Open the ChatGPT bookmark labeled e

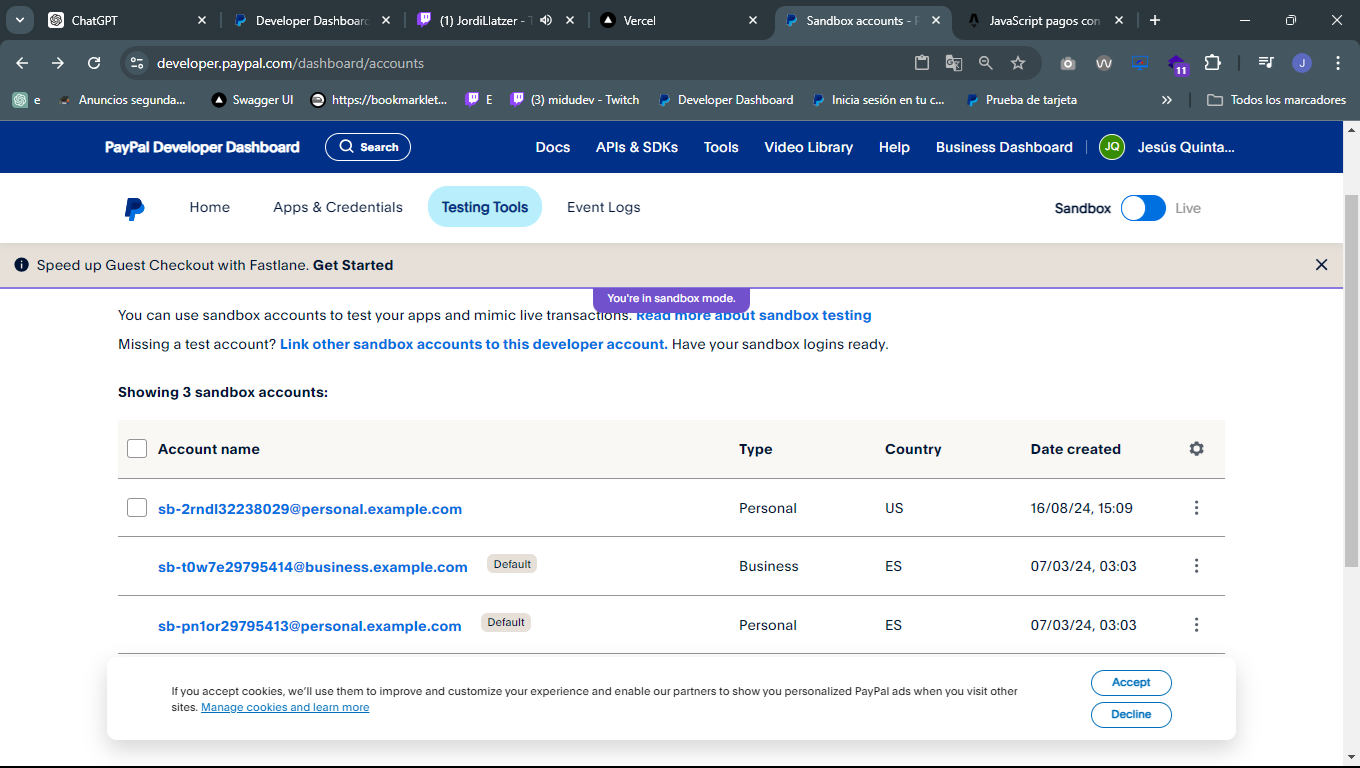pyautogui.click(x=27, y=100)
